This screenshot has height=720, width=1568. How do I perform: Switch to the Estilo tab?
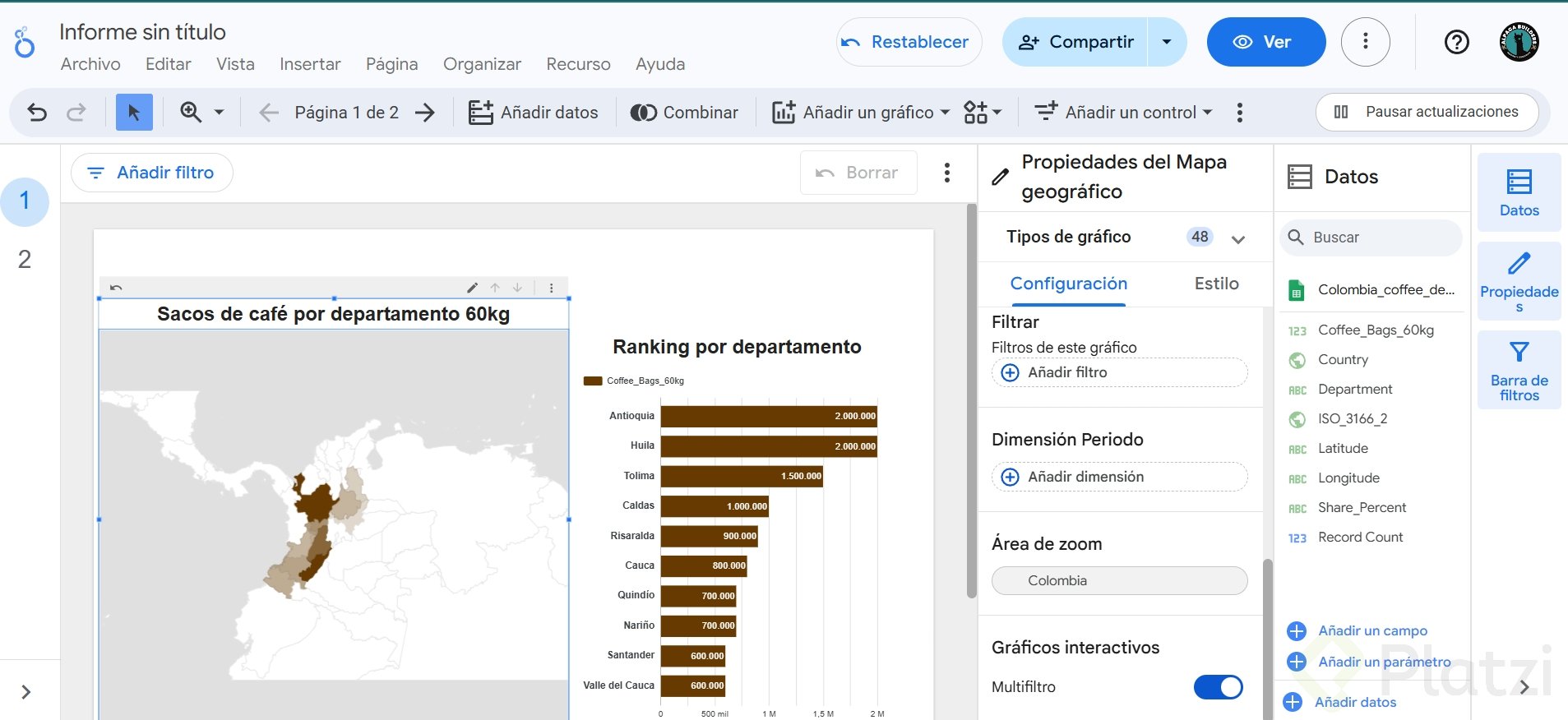tap(1216, 284)
